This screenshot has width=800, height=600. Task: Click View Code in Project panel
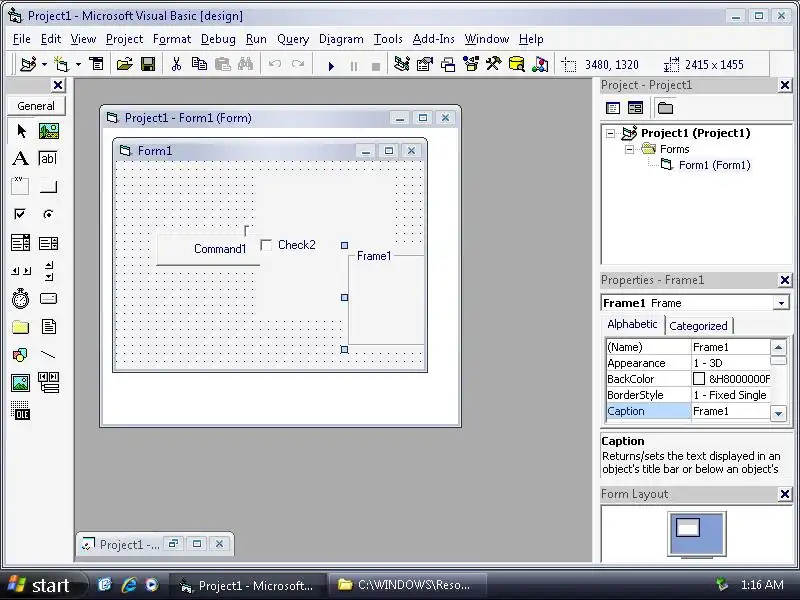(613, 108)
